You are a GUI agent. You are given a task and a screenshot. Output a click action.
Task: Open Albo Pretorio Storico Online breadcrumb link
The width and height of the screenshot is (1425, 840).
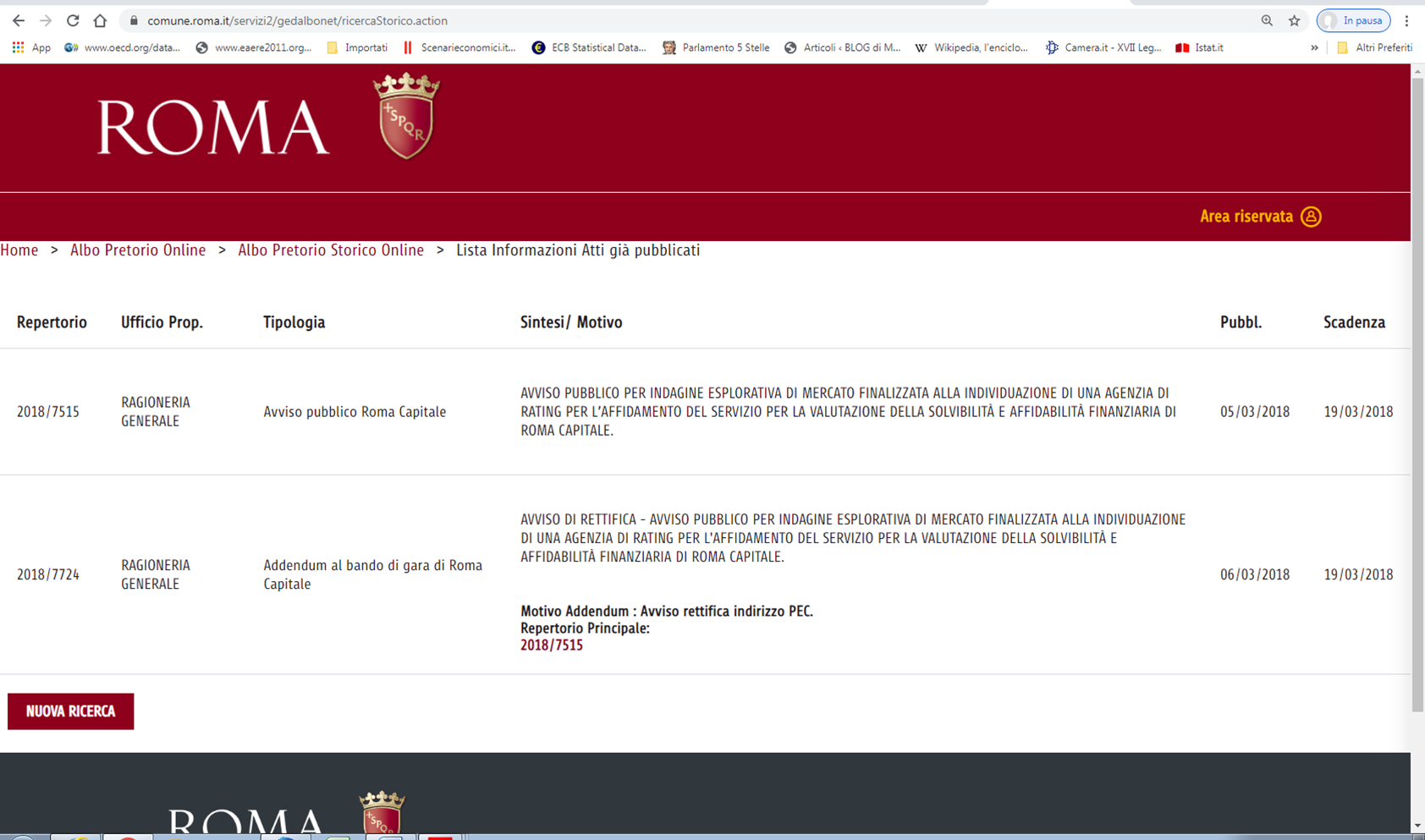pos(331,250)
